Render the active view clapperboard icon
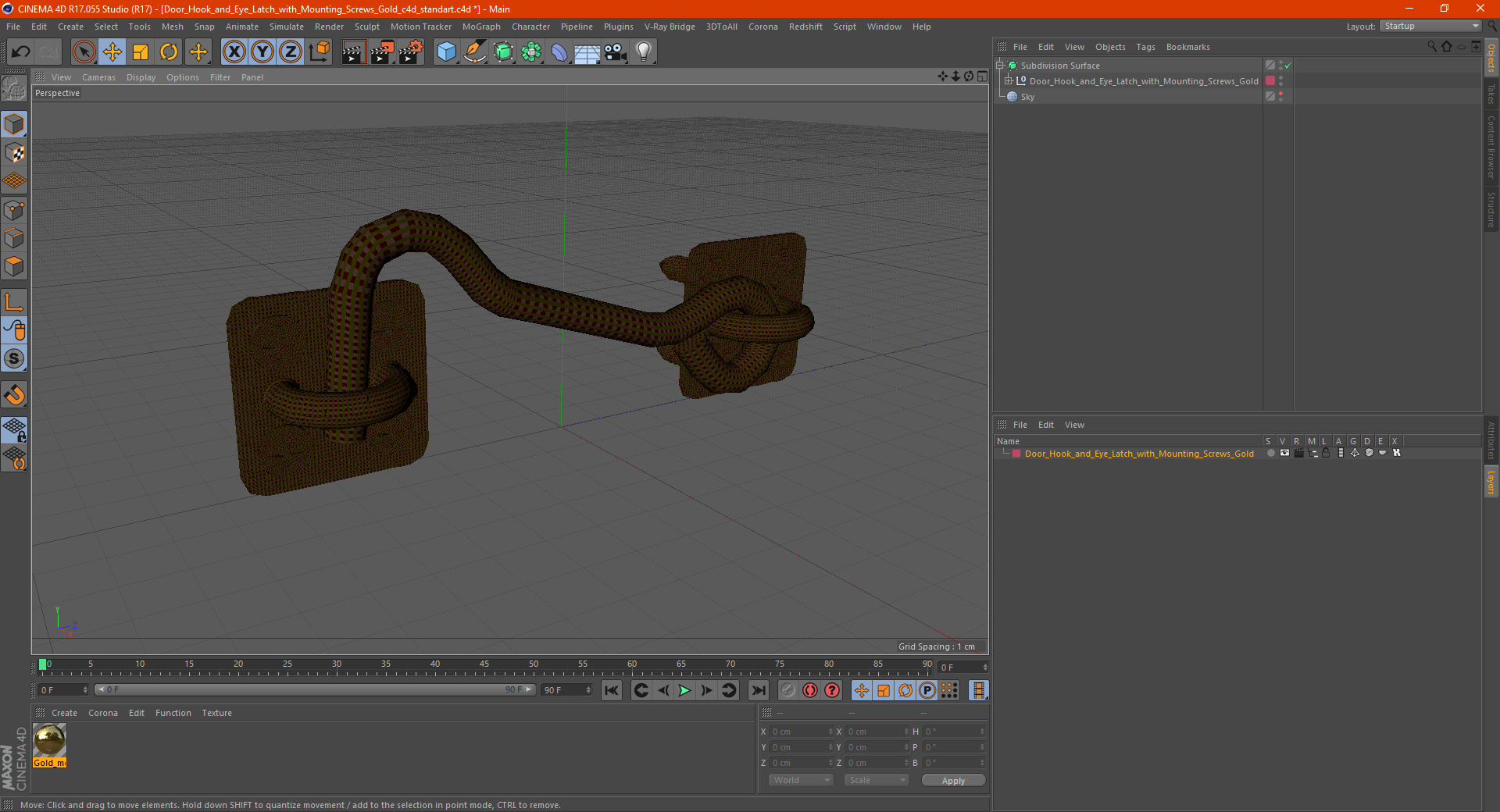 [x=353, y=52]
